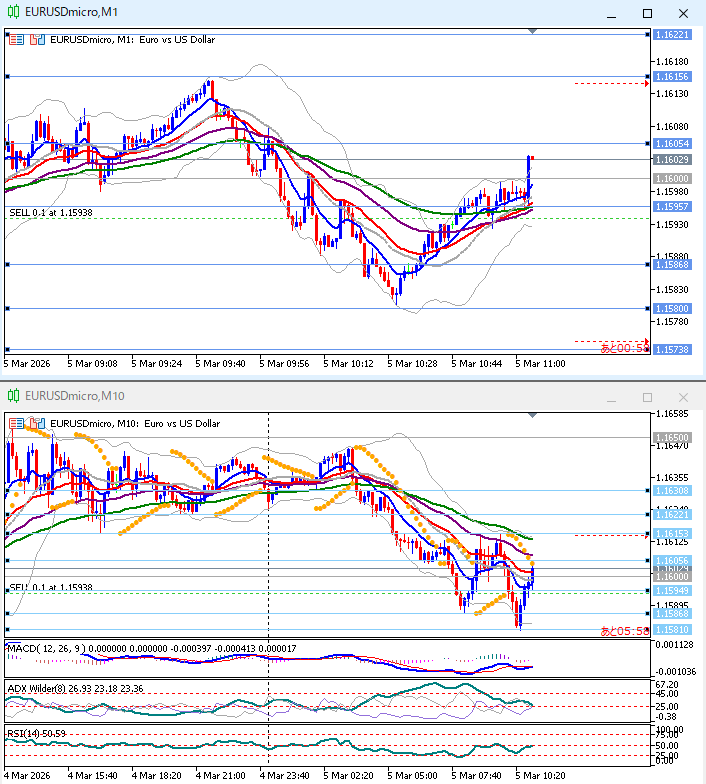Click the EURUSDmicro,M1 window title icon
Viewport: 706px width, 784px height.
point(13,13)
